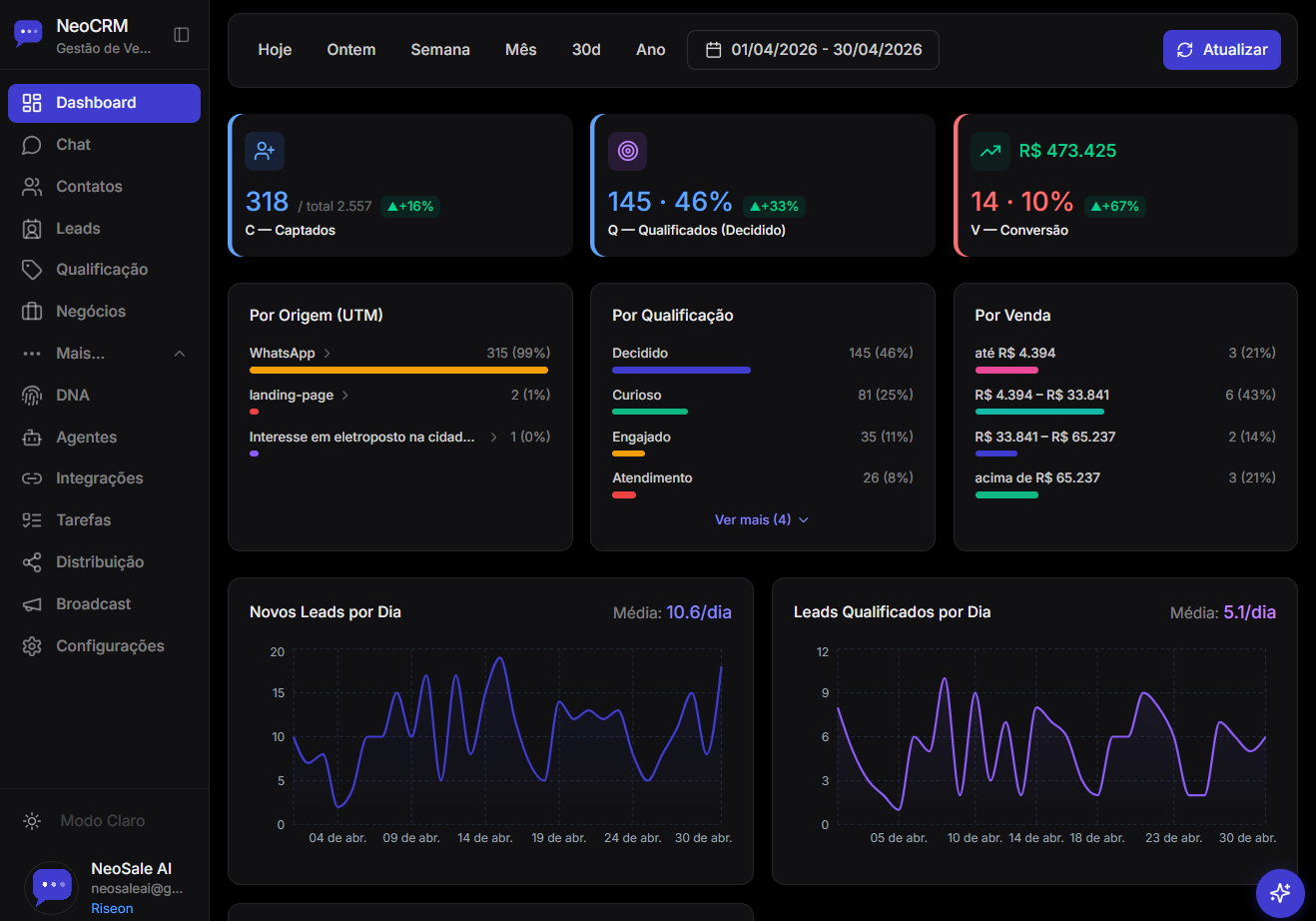The width and height of the screenshot is (1316, 921).
Task: Click the Chat bubble icon in sidebar
Action: click(x=32, y=145)
